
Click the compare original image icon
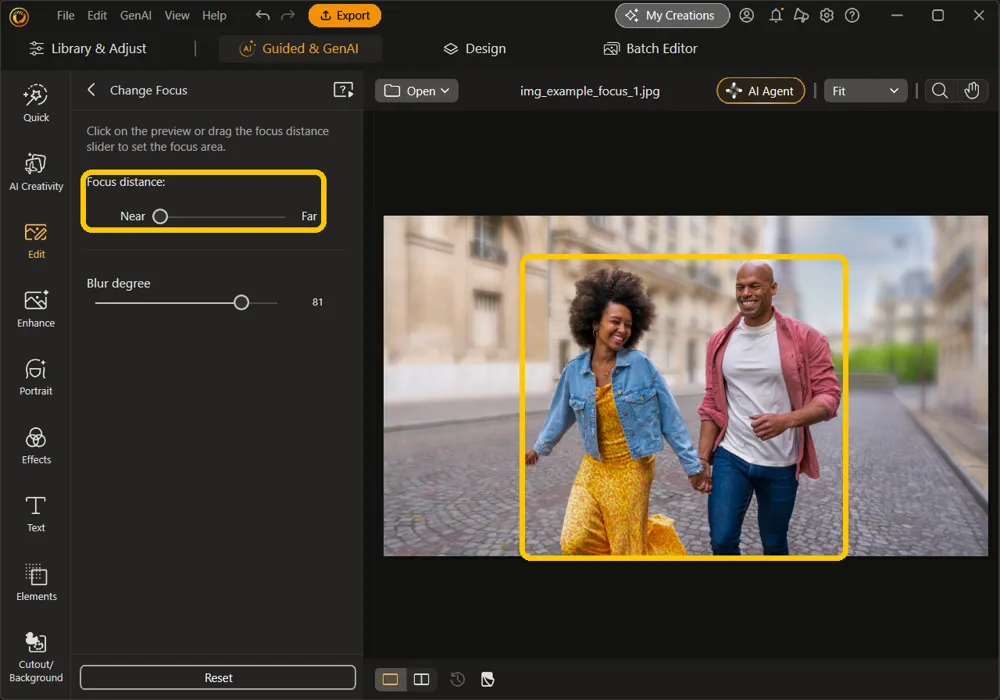coord(488,679)
